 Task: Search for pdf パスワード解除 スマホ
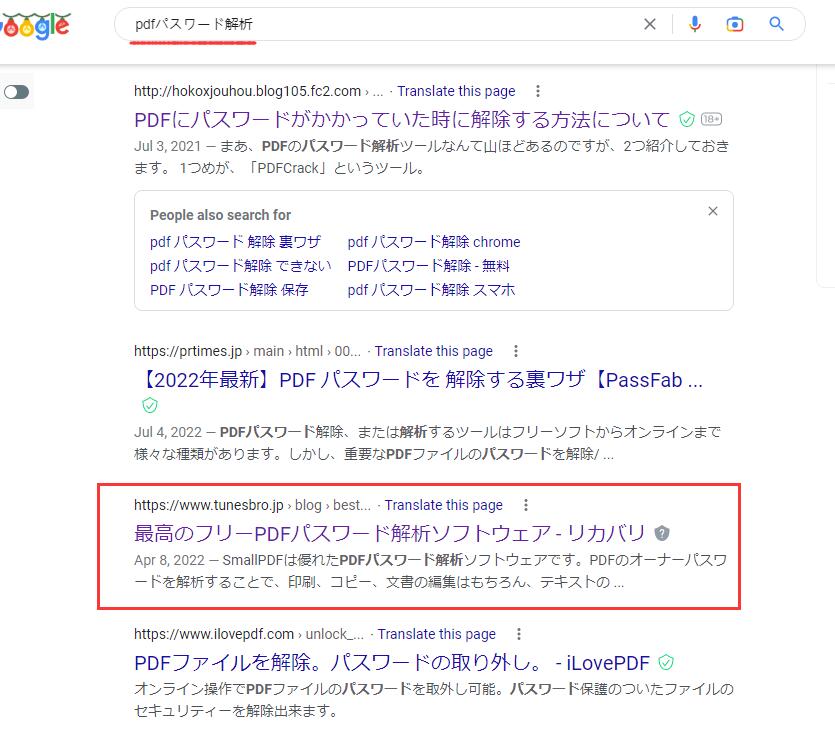coord(431,290)
